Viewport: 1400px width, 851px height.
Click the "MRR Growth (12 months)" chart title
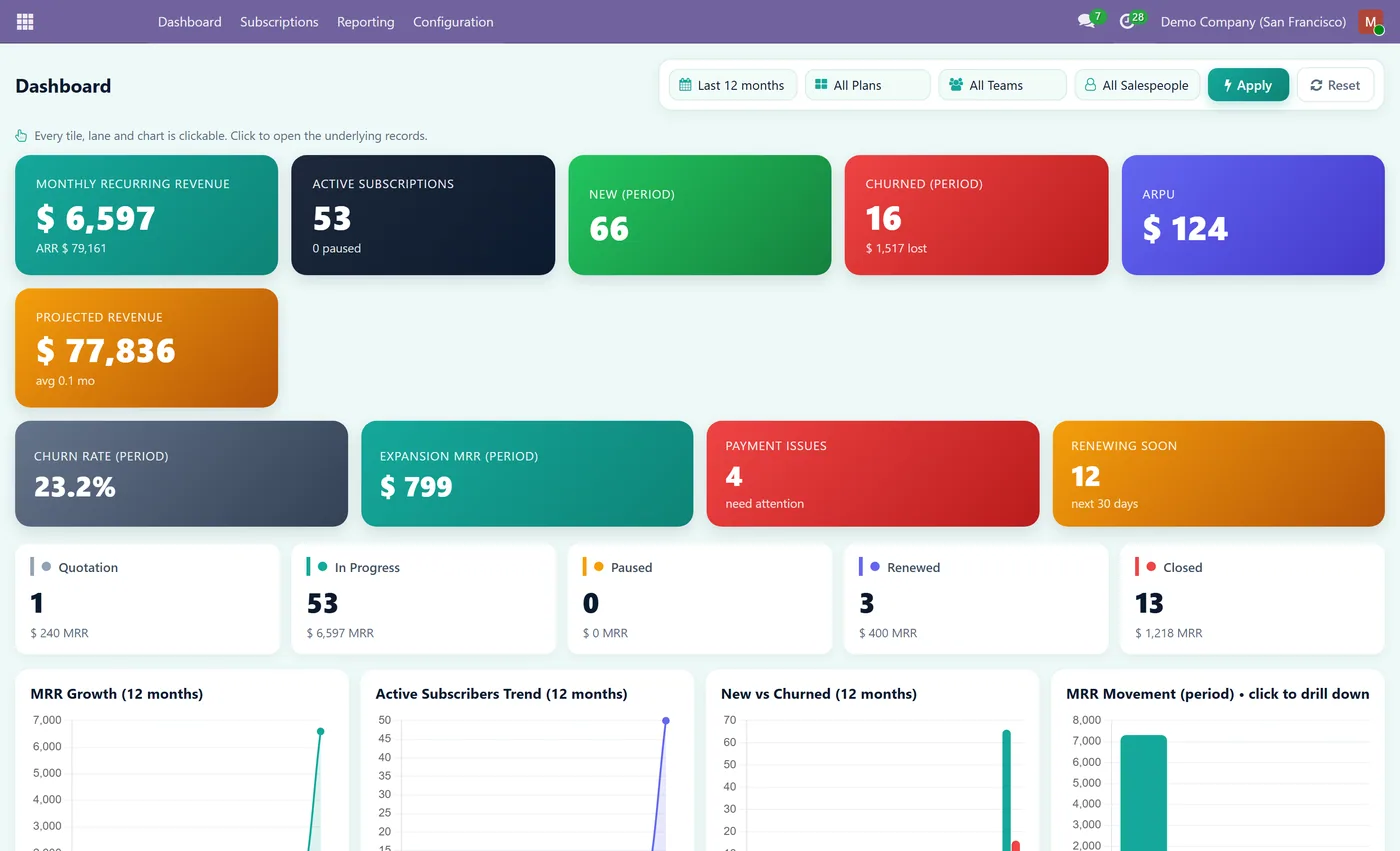coord(117,694)
